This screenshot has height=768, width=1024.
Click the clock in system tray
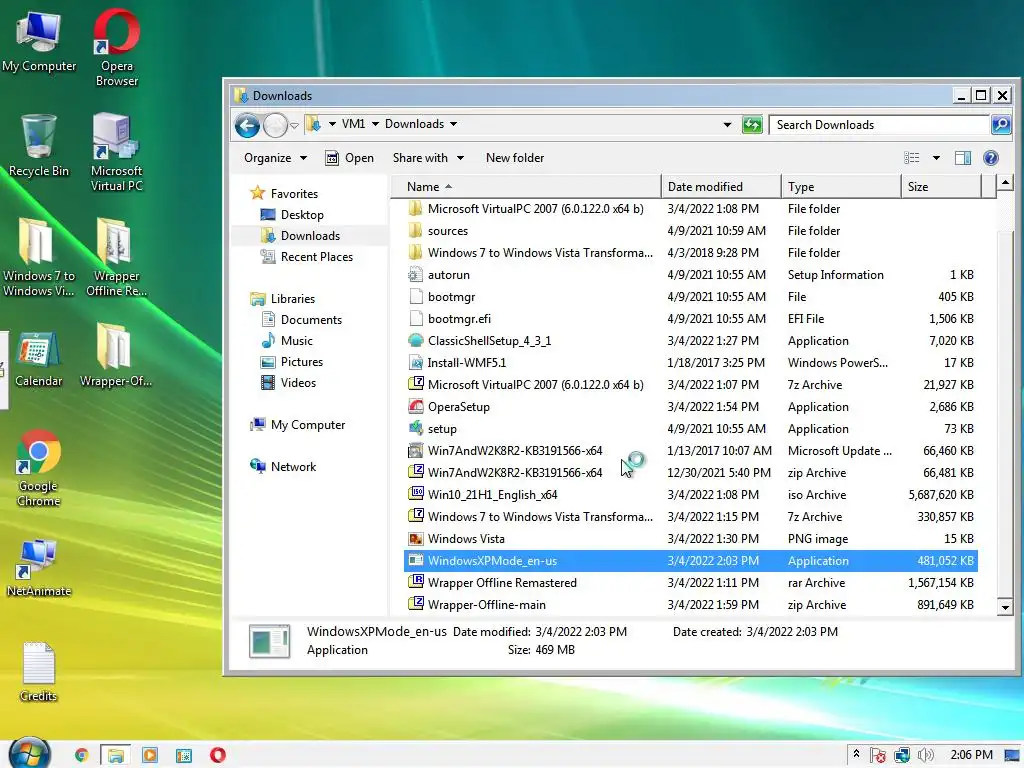[x=971, y=755]
